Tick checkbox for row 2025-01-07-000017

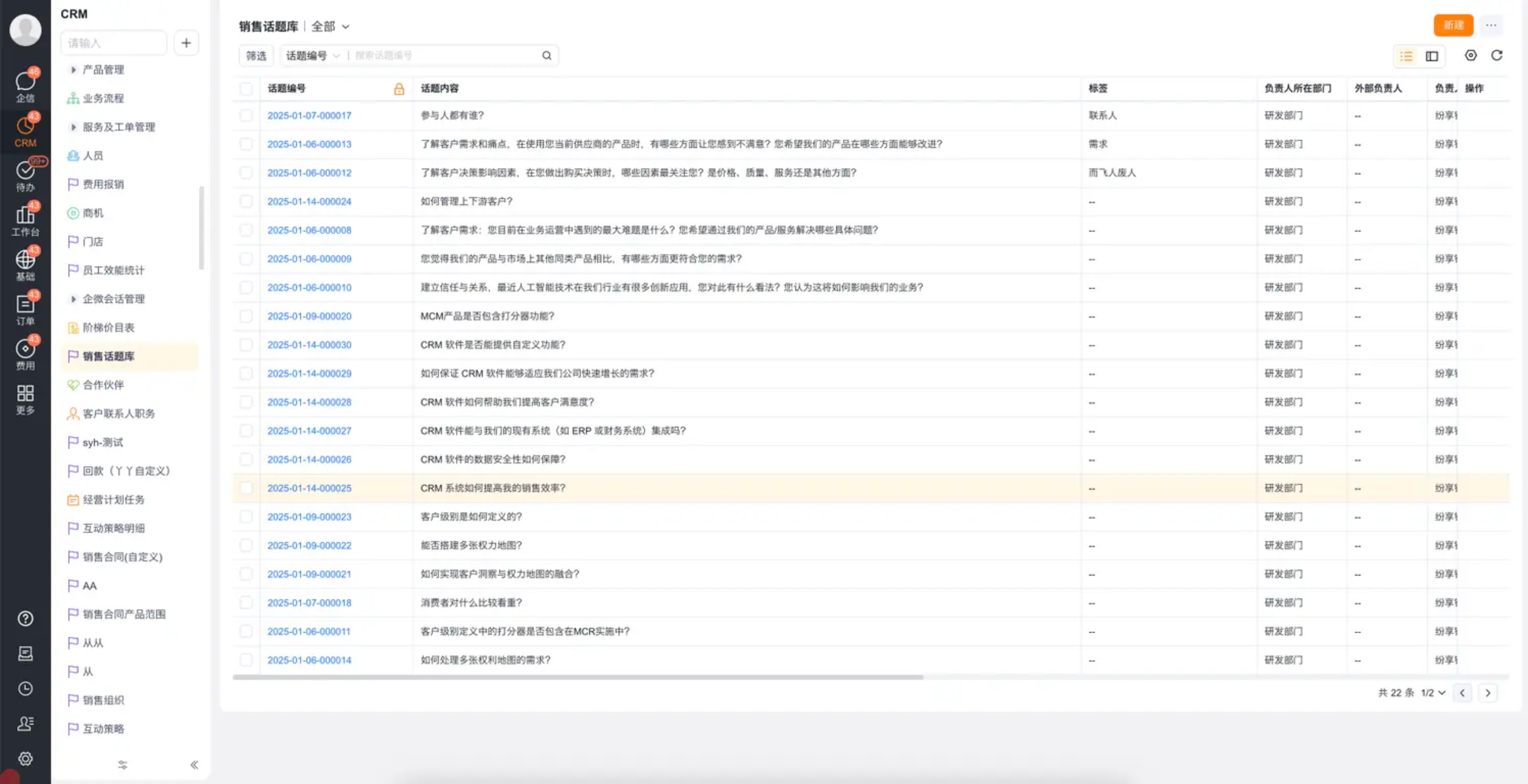coord(246,115)
